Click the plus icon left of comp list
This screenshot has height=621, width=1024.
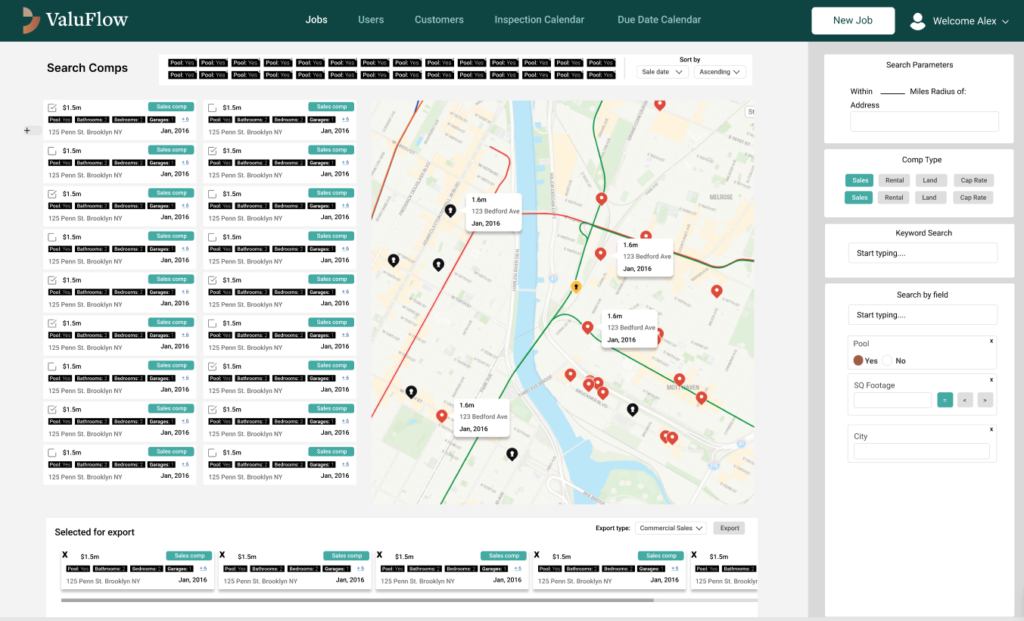[x=27, y=130]
